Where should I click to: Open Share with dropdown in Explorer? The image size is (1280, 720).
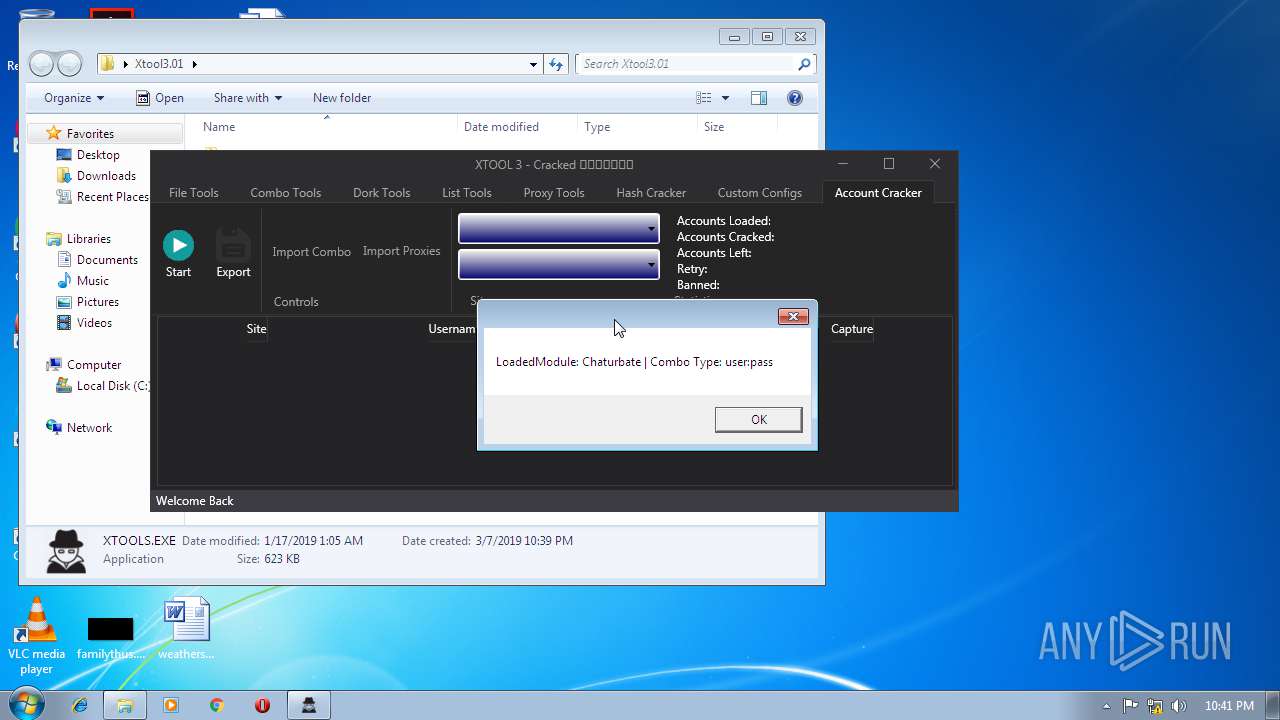click(248, 98)
